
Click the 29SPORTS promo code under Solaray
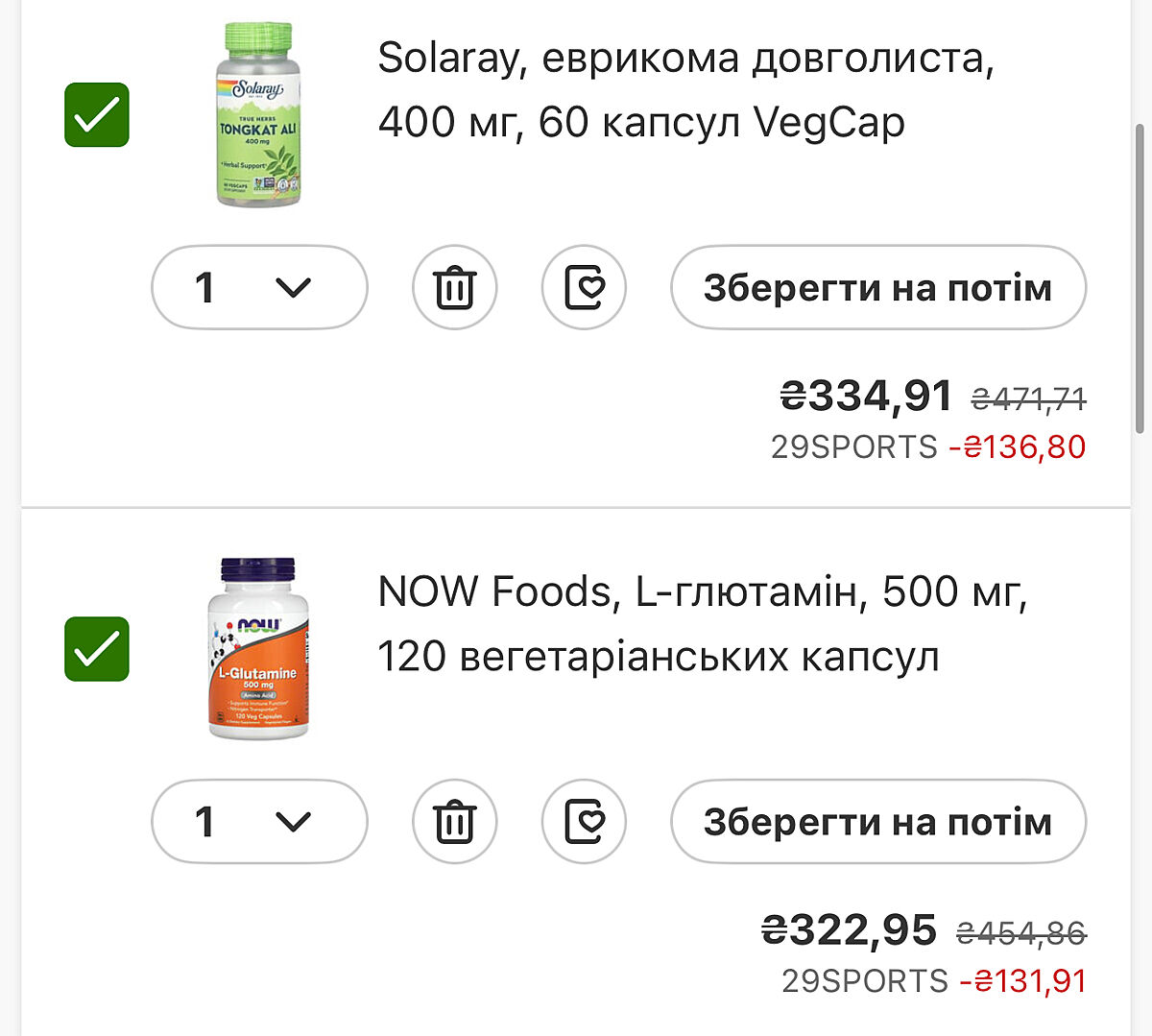pos(853,447)
